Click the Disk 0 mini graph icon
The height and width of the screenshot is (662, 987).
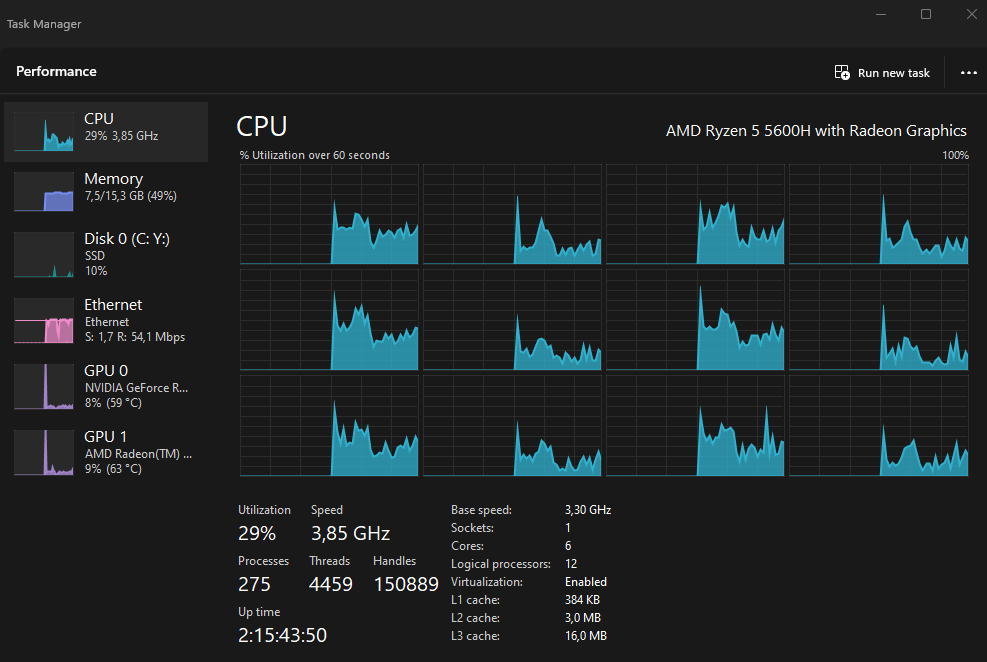pos(44,255)
